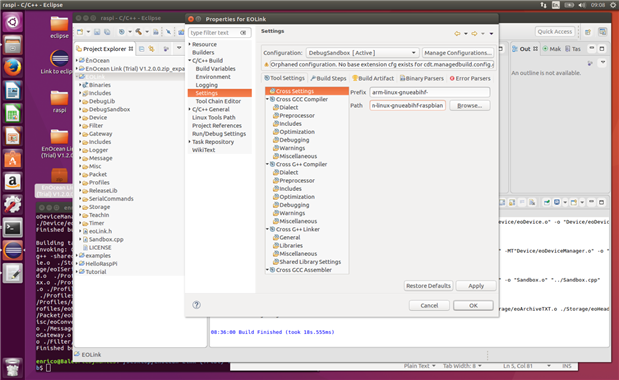
Task: Collapse the C/C++ Build category
Action: pos(190,60)
